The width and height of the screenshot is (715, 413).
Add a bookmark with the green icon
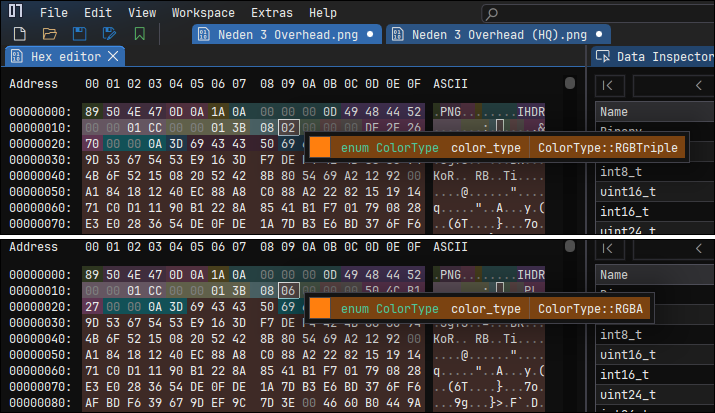click(x=140, y=34)
